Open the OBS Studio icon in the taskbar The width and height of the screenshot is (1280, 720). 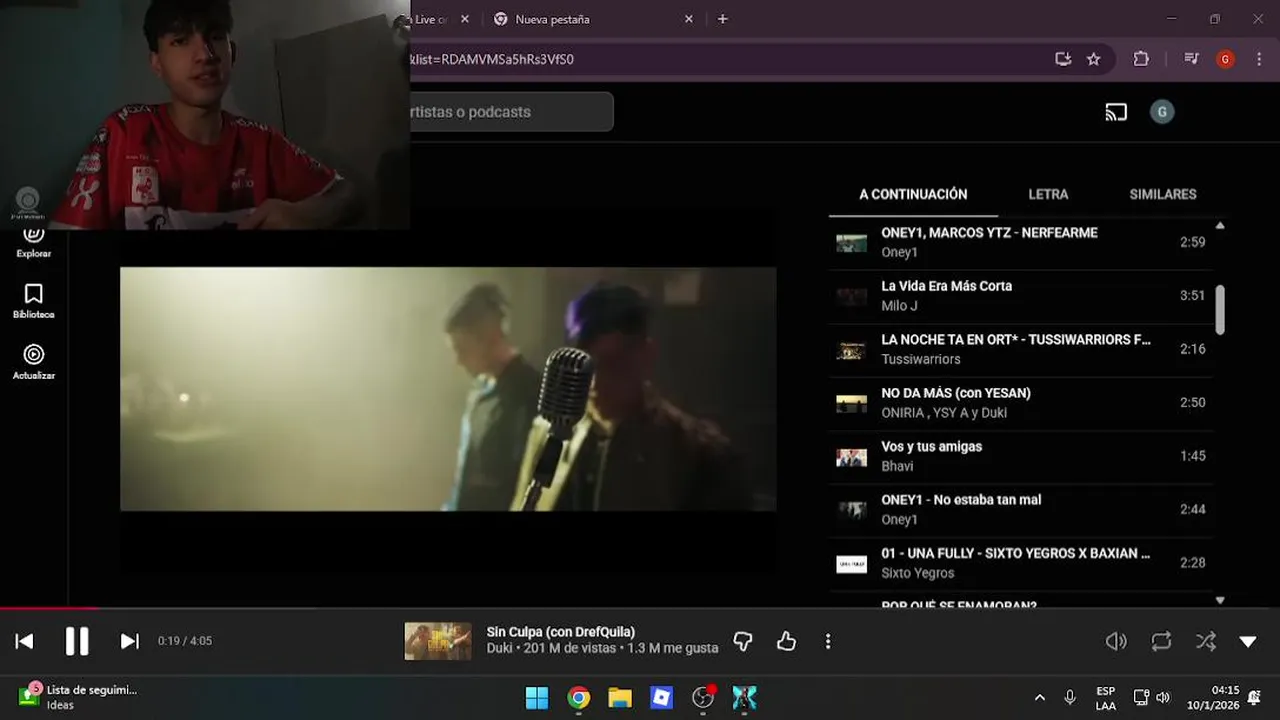(x=703, y=697)
